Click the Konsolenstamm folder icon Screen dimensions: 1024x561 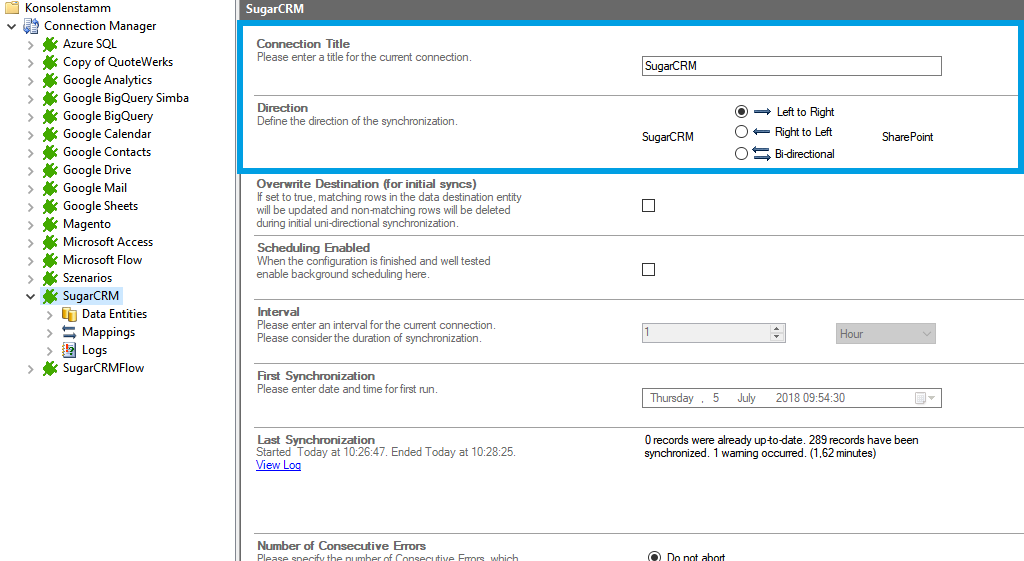coord(12,8)
